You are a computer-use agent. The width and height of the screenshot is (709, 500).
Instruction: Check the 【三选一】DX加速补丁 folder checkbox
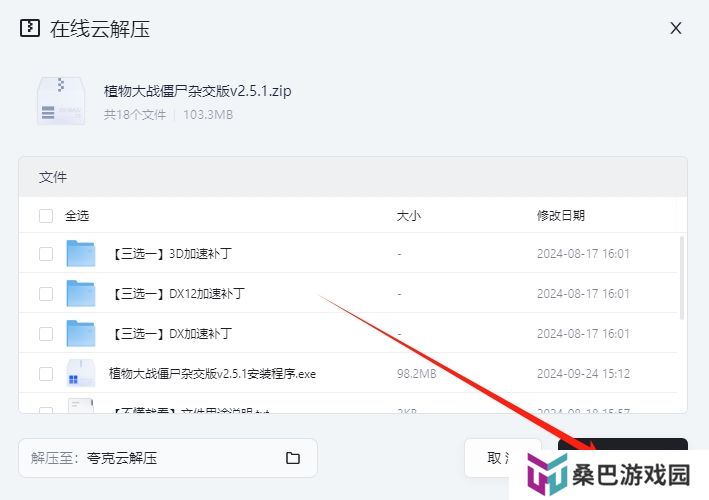[x=46, y=334]
